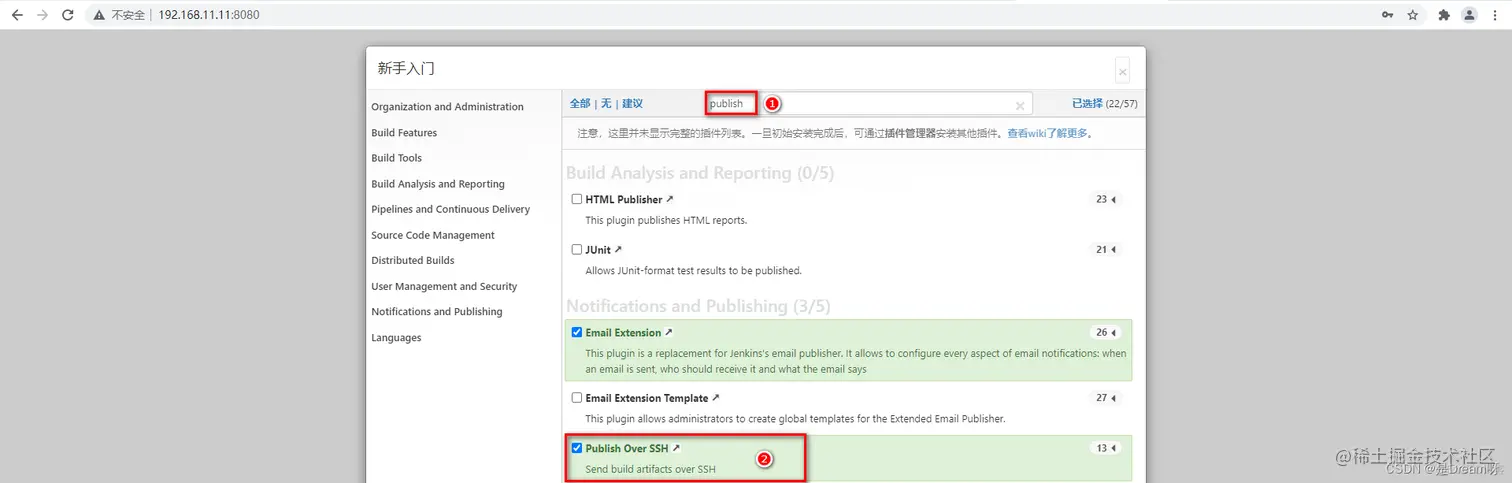Open HTML Publisher external link arrow
Screen dimensions: 1512x483
[x=670, y=199]
